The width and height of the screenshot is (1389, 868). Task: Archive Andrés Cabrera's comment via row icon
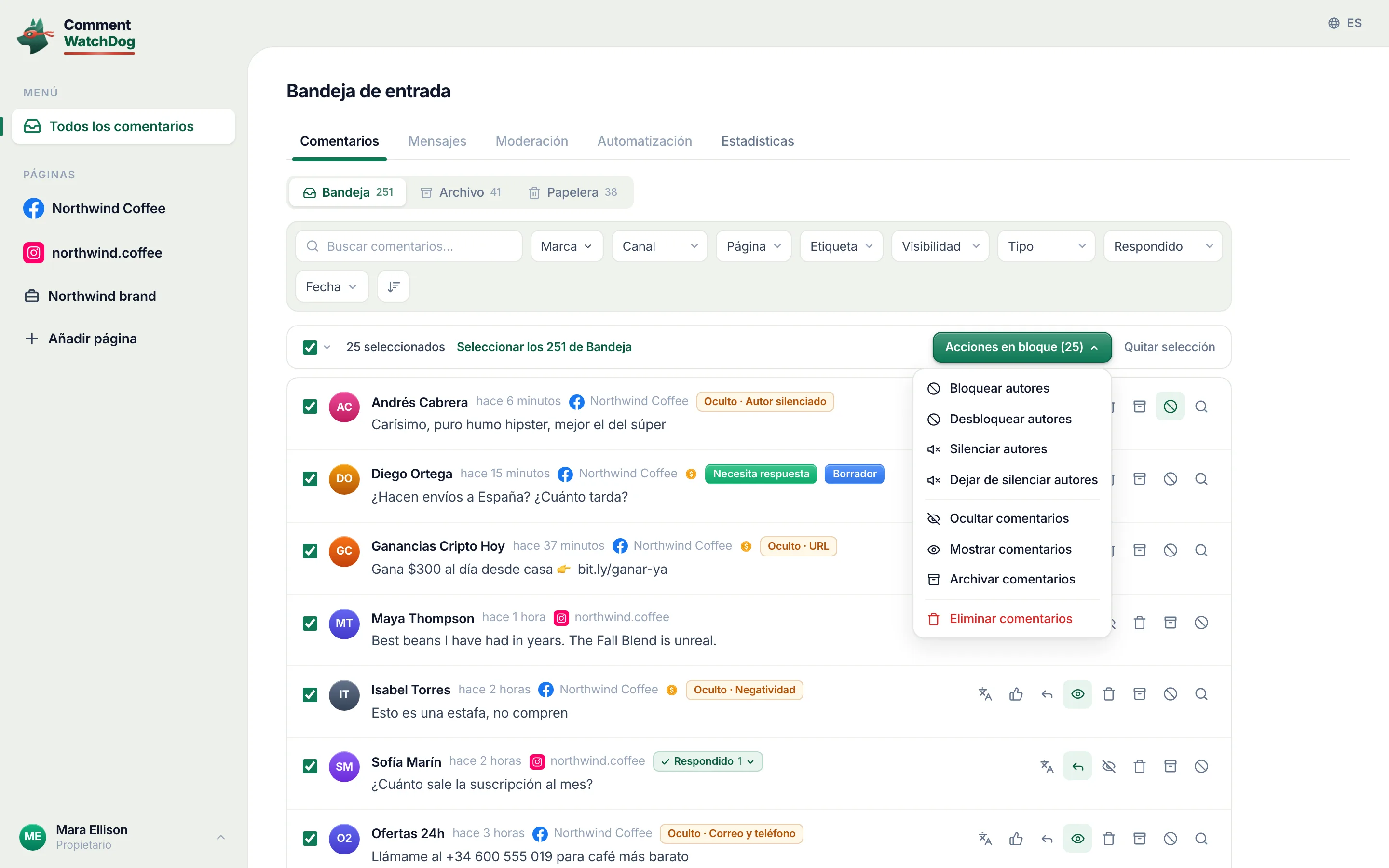point(1139,407)
